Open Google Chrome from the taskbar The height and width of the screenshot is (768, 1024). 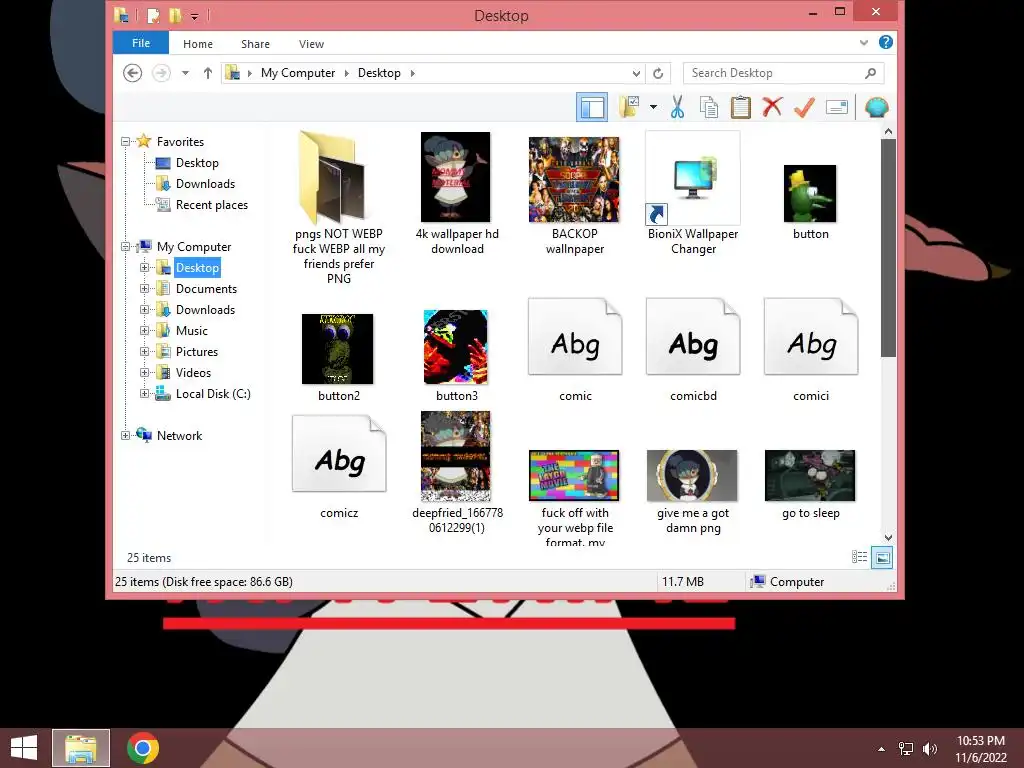click(143, 748)
